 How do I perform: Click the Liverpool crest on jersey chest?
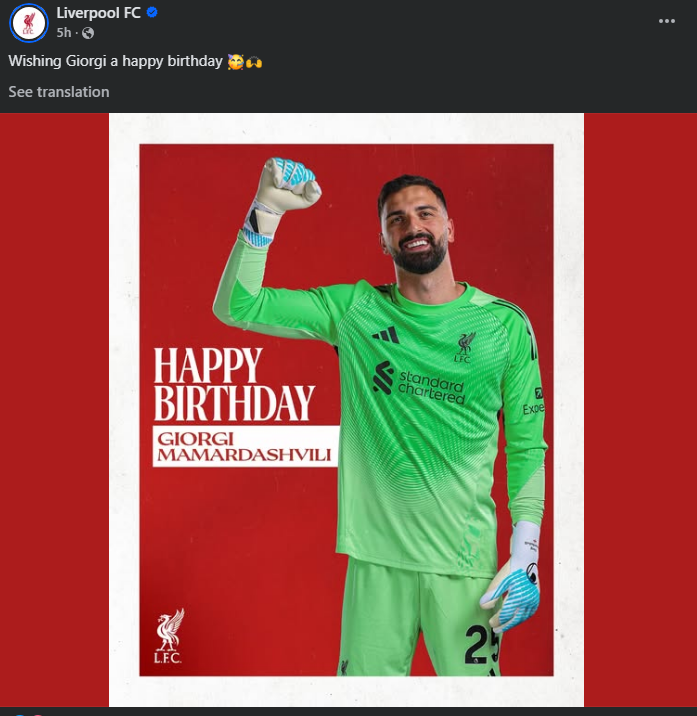click(x=464, y=346)
